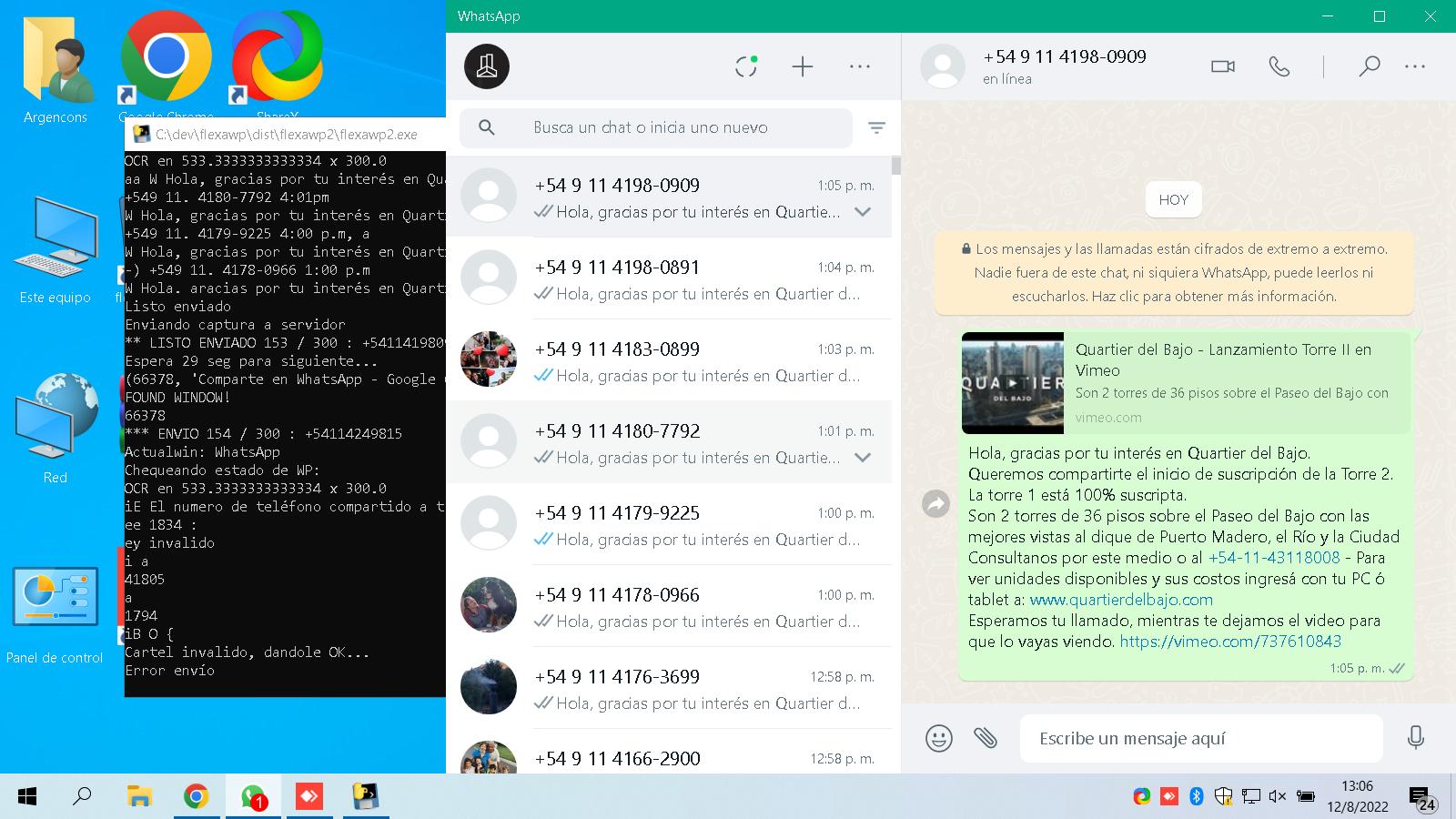Viewport: 1456px width, 819px height.
Task: Open Bluetooth tray icon
Action: coord(1197,796)
